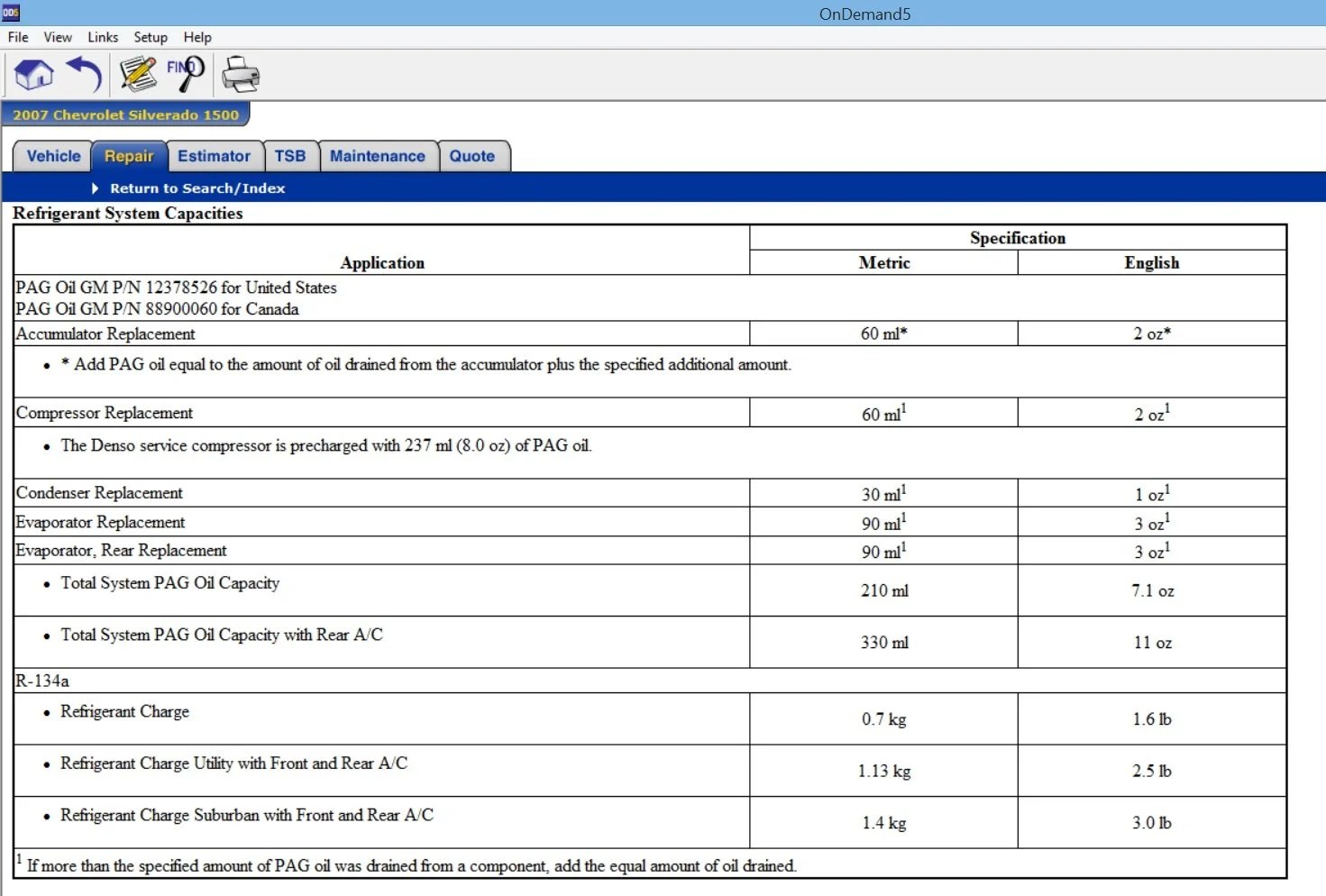
Task: Click the 1.6 lb value
Action: tap(1153, 719)
